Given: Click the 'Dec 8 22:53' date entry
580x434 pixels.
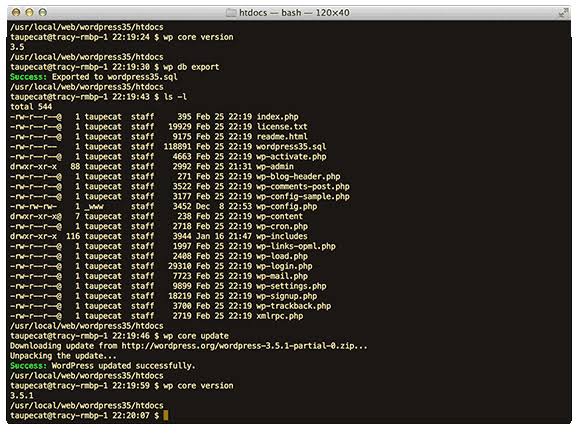Looking at the screenshot, I should pyautogui.click(x=224, y=206).
